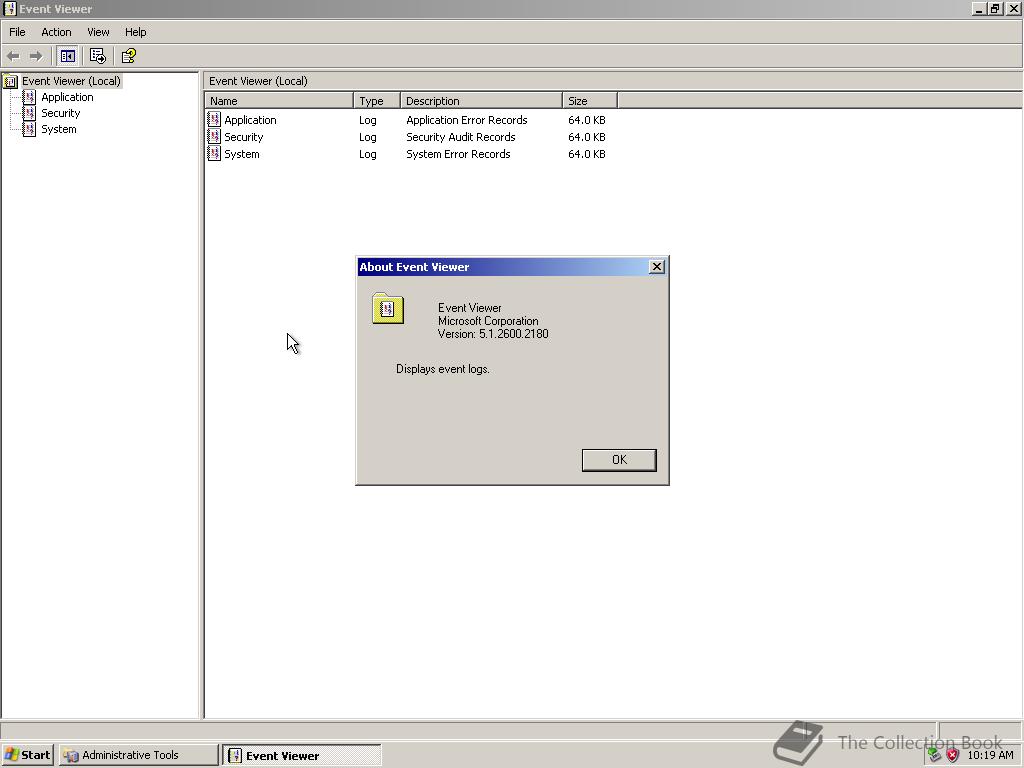This screenshot has width=1024, height=768.
Task: Click 'Security Audit Records' description
Action: [460, 136]
